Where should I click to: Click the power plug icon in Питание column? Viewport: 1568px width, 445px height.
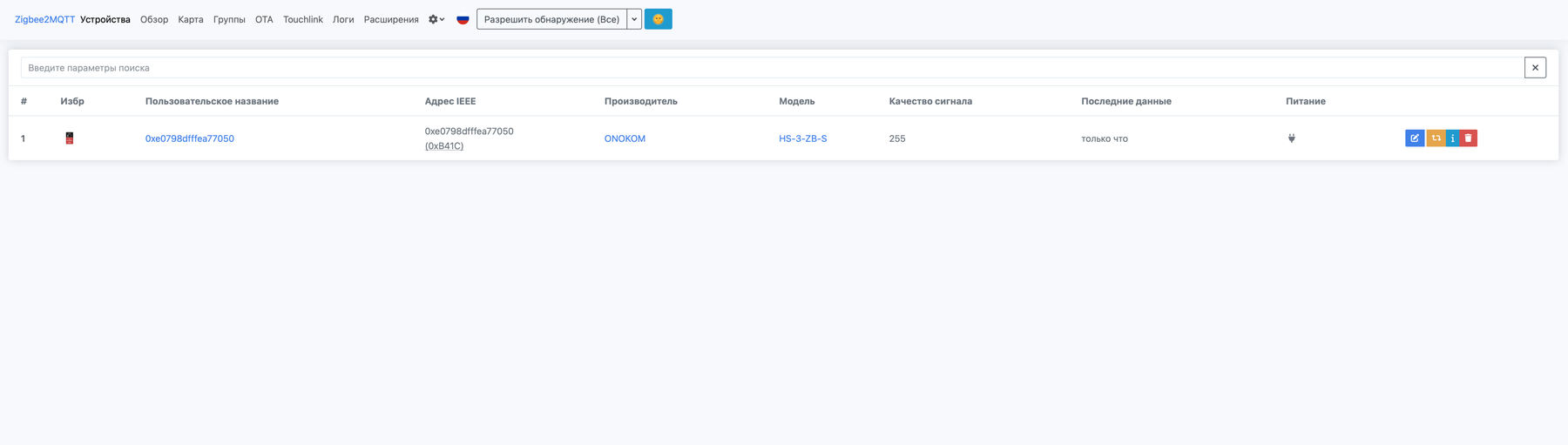tap(1291, 138)
